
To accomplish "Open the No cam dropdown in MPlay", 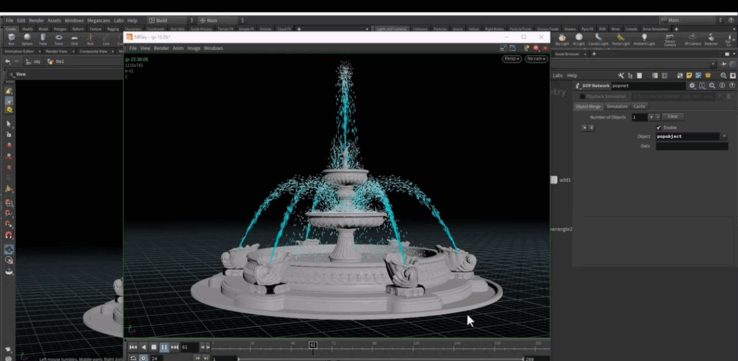I will 536,59.
